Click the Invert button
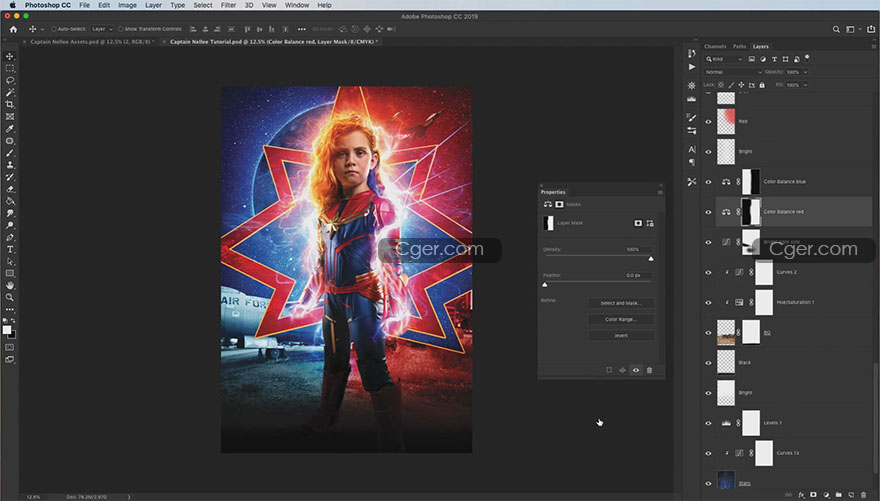This screenshot has height=501, width=880. pos(621,335)
